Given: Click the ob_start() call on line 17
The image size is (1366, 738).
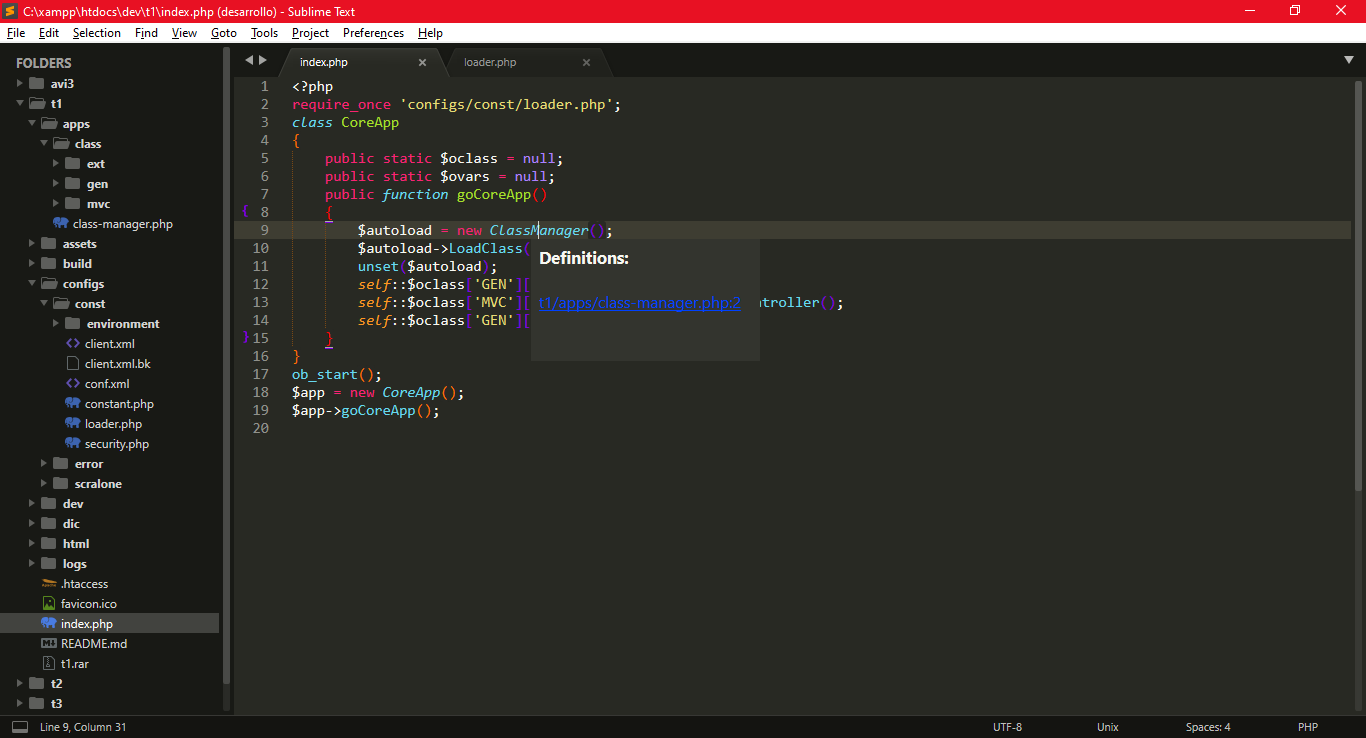Looking at the screenshot, I should pos(337,374).
